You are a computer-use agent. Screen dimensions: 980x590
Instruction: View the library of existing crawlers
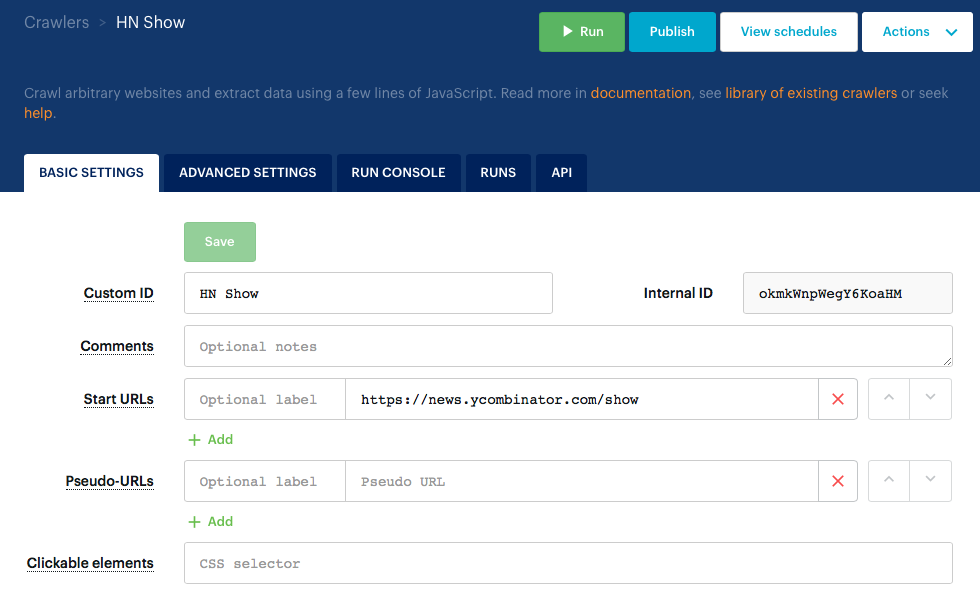click(x=811, y=92)
